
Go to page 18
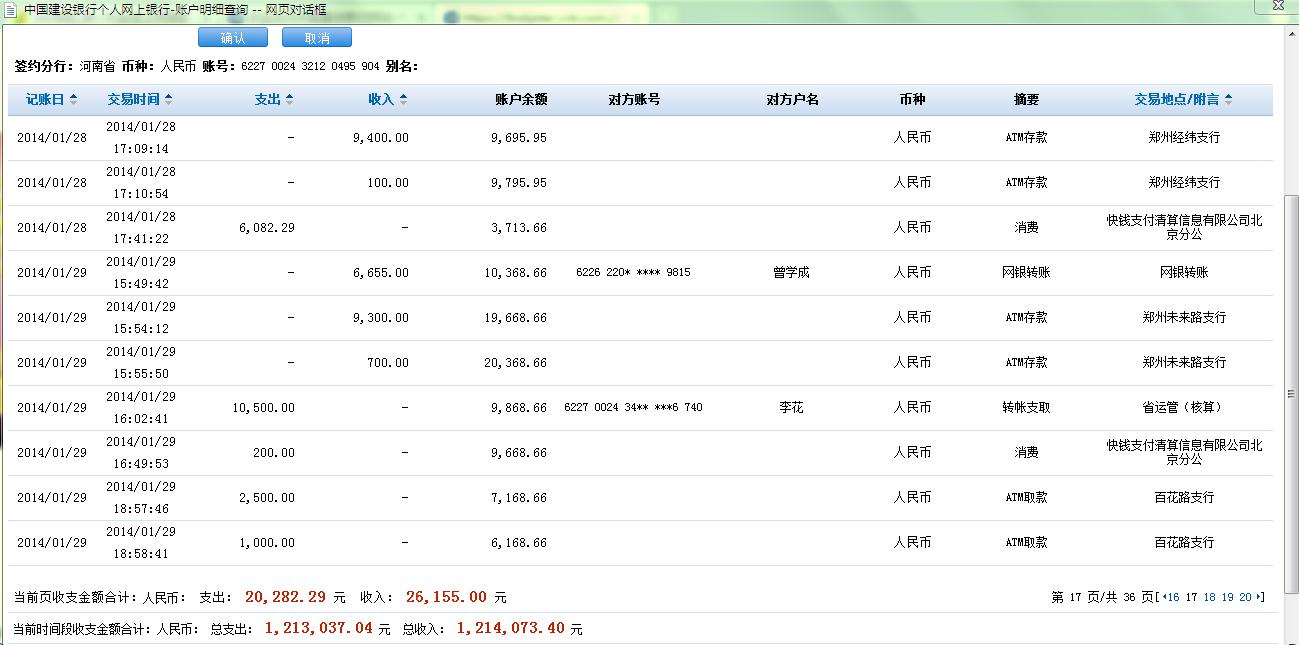pyautogui.click(x=1209, y=597)
